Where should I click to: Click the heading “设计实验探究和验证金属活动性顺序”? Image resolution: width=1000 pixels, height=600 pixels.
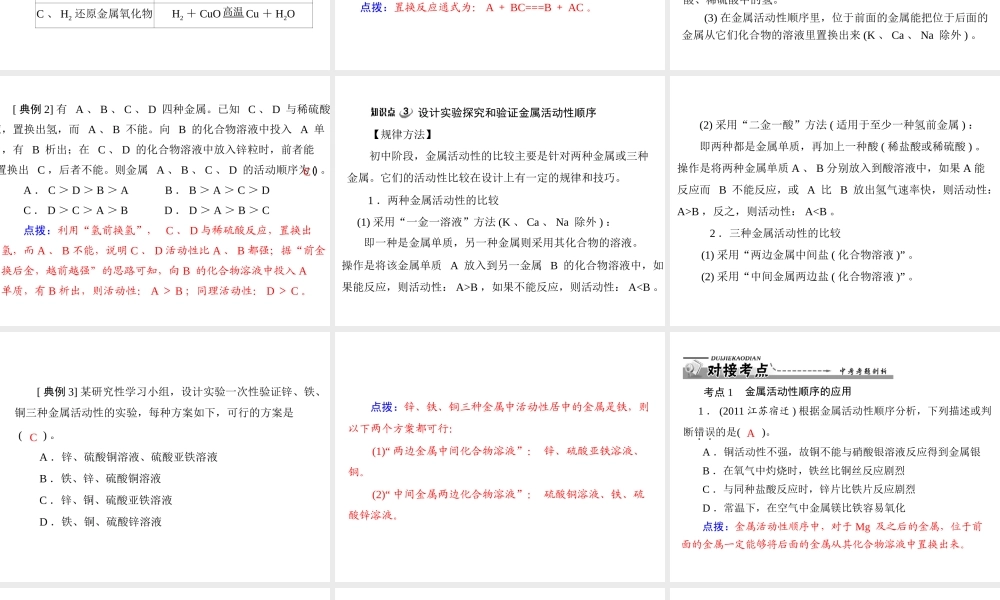point(507,113)
